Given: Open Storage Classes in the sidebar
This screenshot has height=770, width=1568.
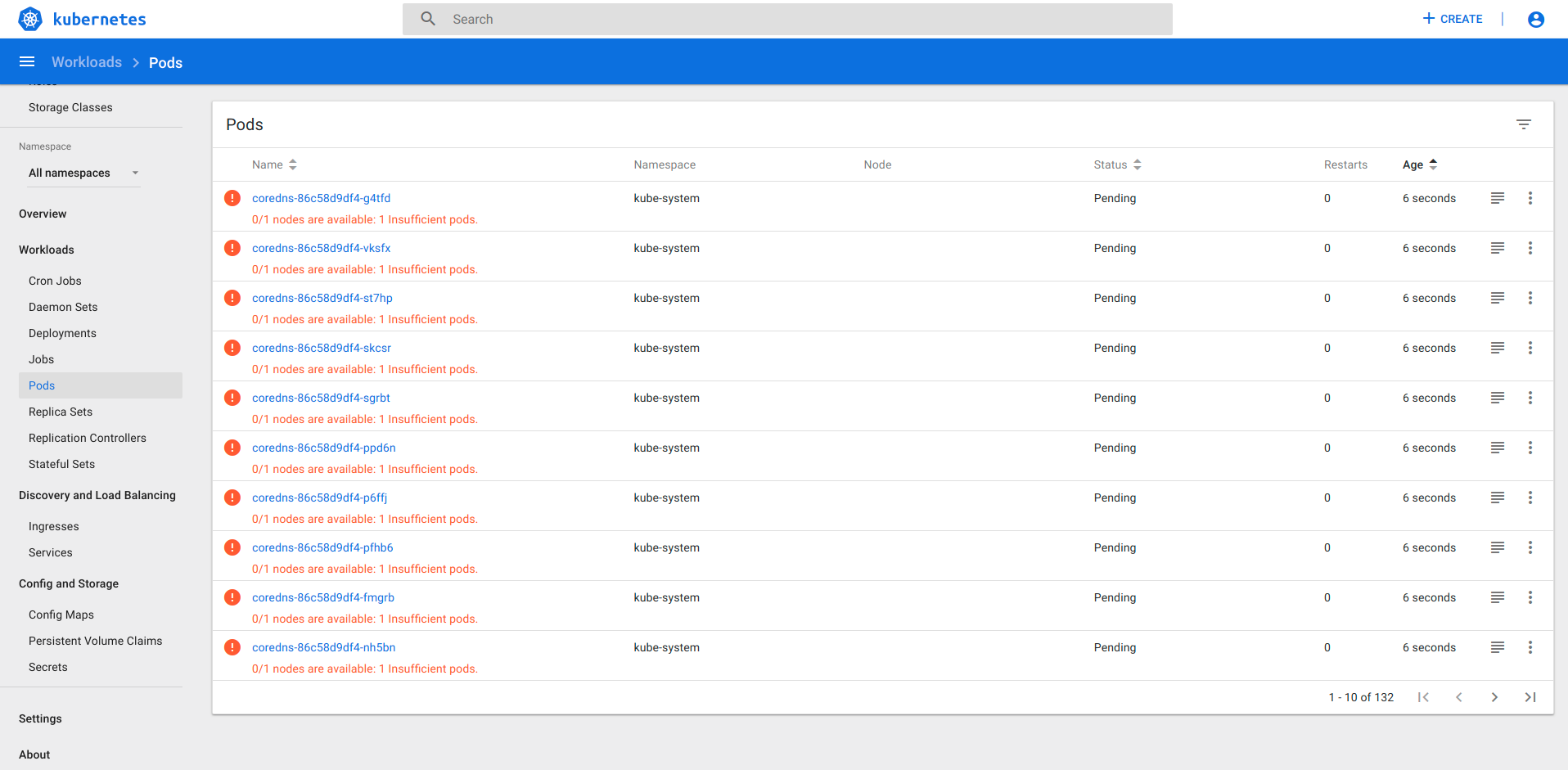Looking at the screenshot, I should [70, 107].
